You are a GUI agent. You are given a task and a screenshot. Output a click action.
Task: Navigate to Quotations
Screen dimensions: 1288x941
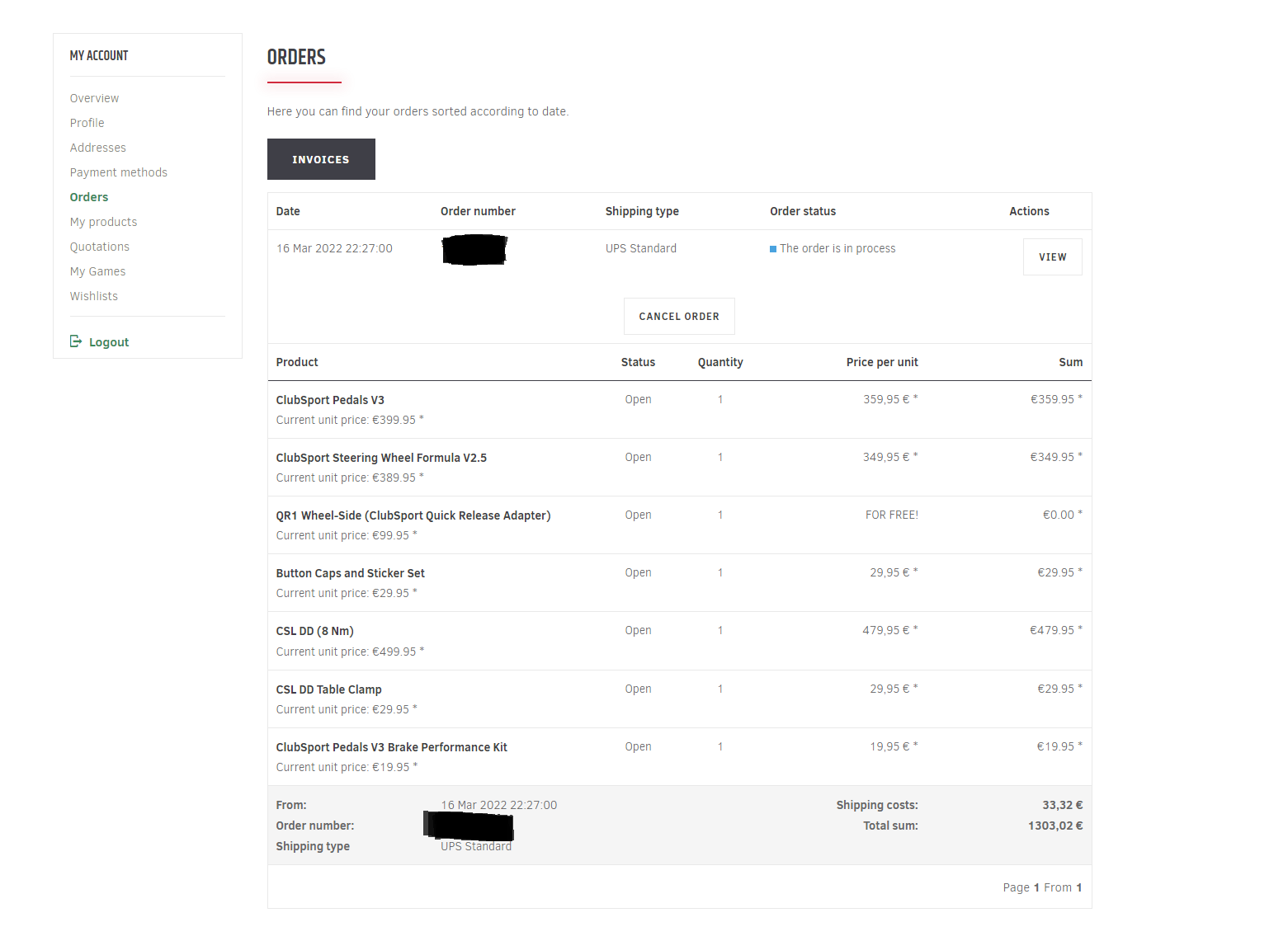(99, 247)
